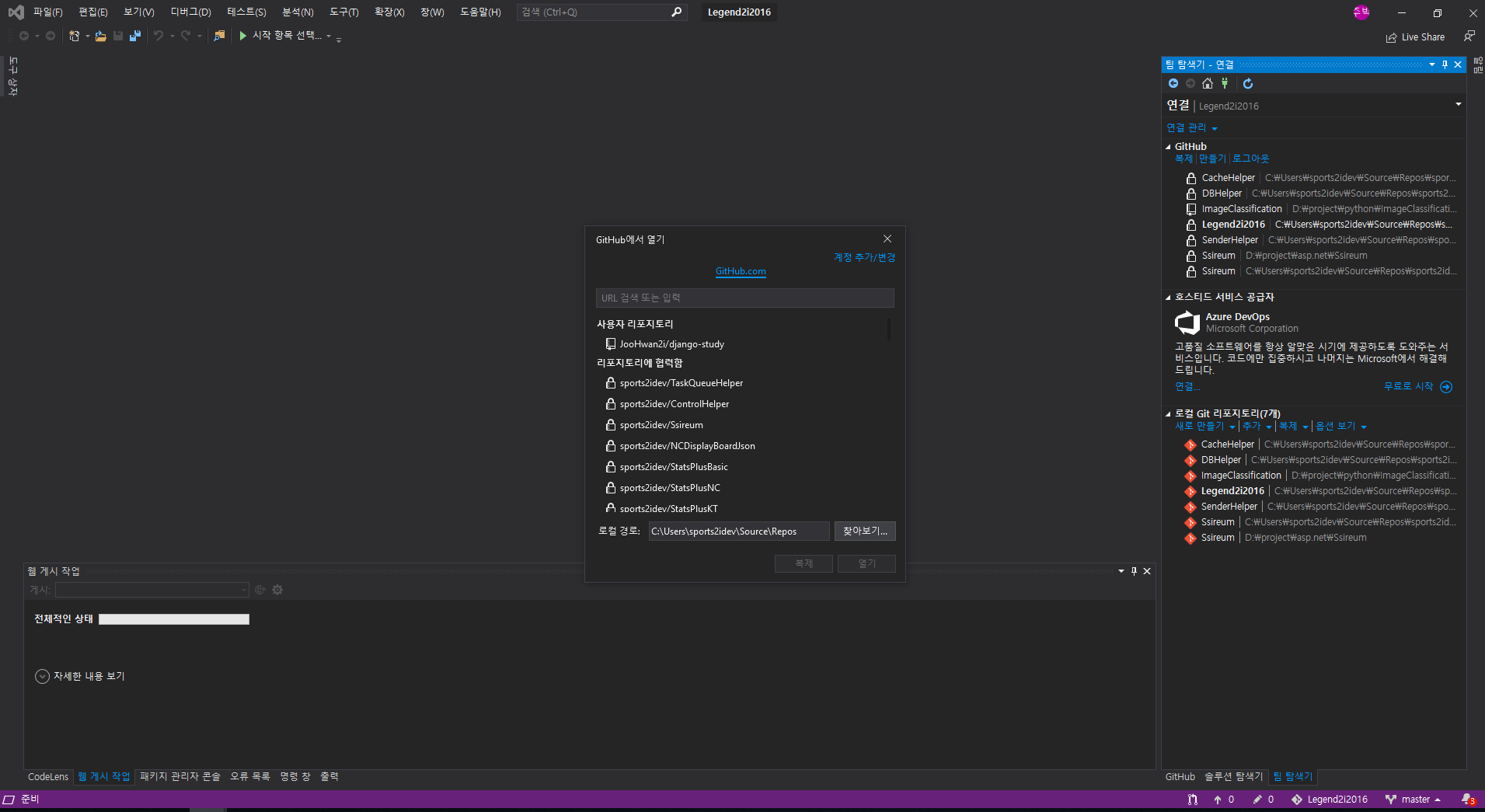The image size is (1485, 812).
Task: Open the 도구(T) menu
Action: 343,12
